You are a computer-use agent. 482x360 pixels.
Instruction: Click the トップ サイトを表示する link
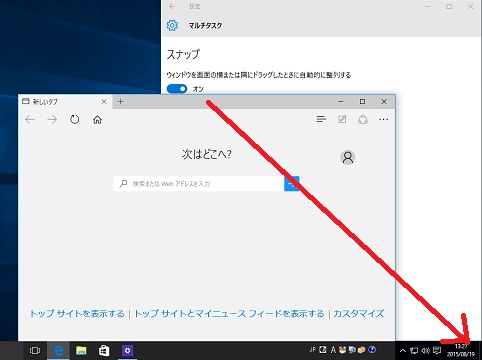click(77, 314)
